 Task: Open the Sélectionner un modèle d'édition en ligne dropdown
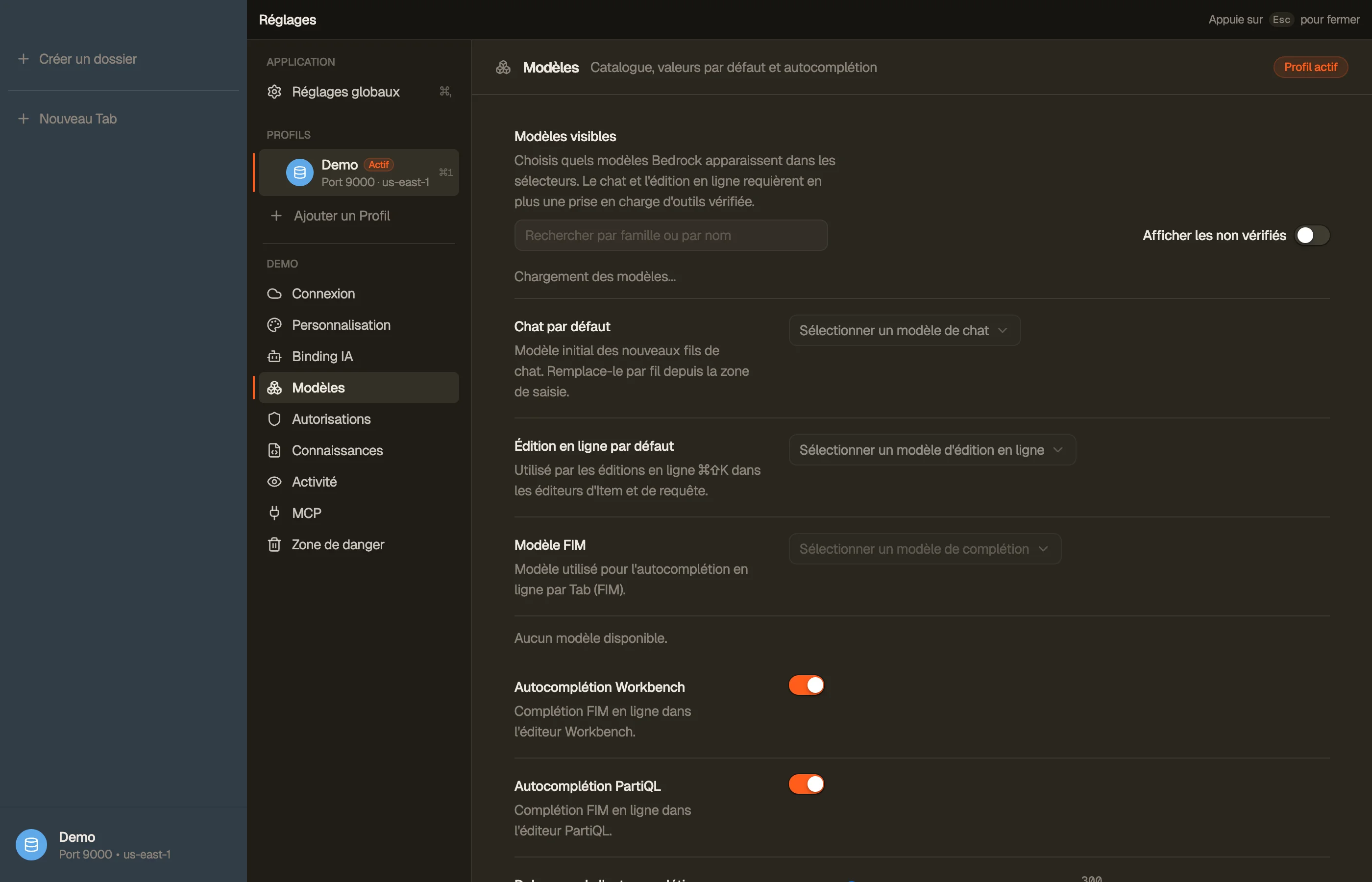pyautogui.click(x=932, y=450)
